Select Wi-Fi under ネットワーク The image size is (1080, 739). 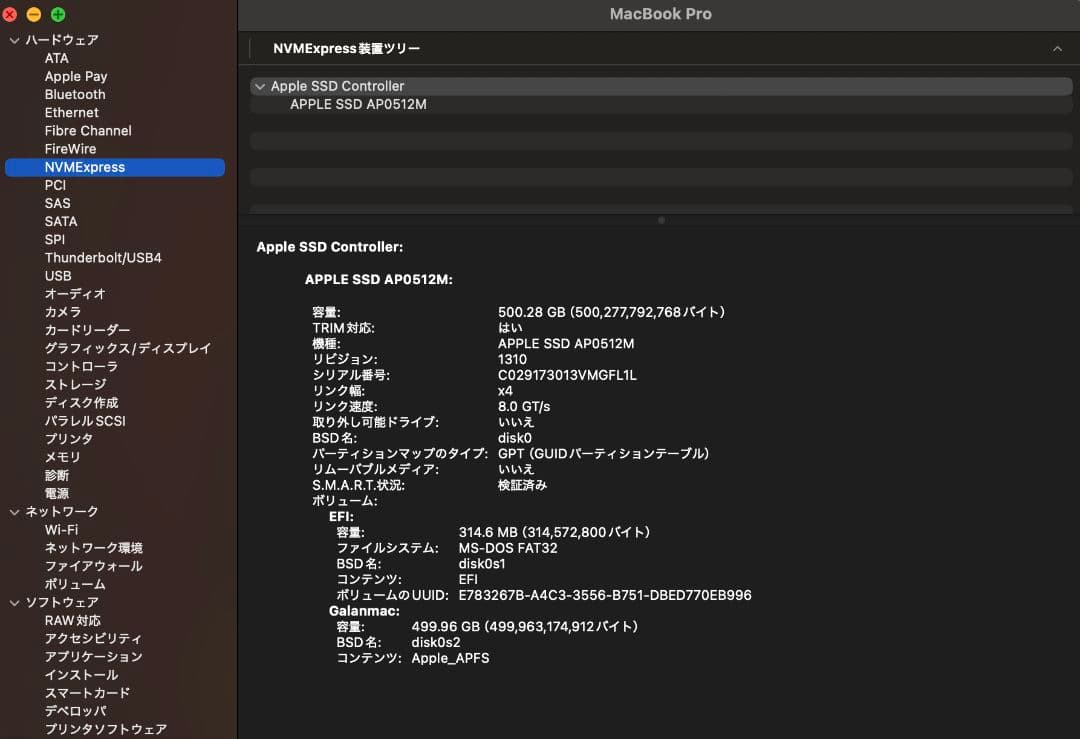pos(61,530)
